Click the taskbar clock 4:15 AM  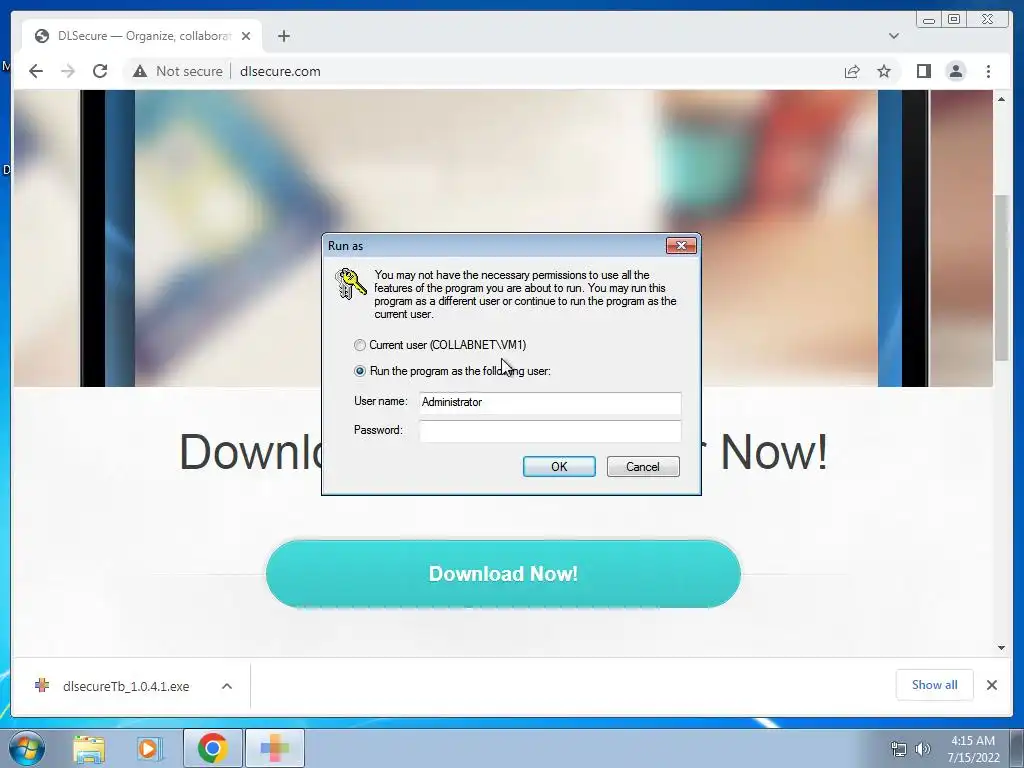pos(973,741)
